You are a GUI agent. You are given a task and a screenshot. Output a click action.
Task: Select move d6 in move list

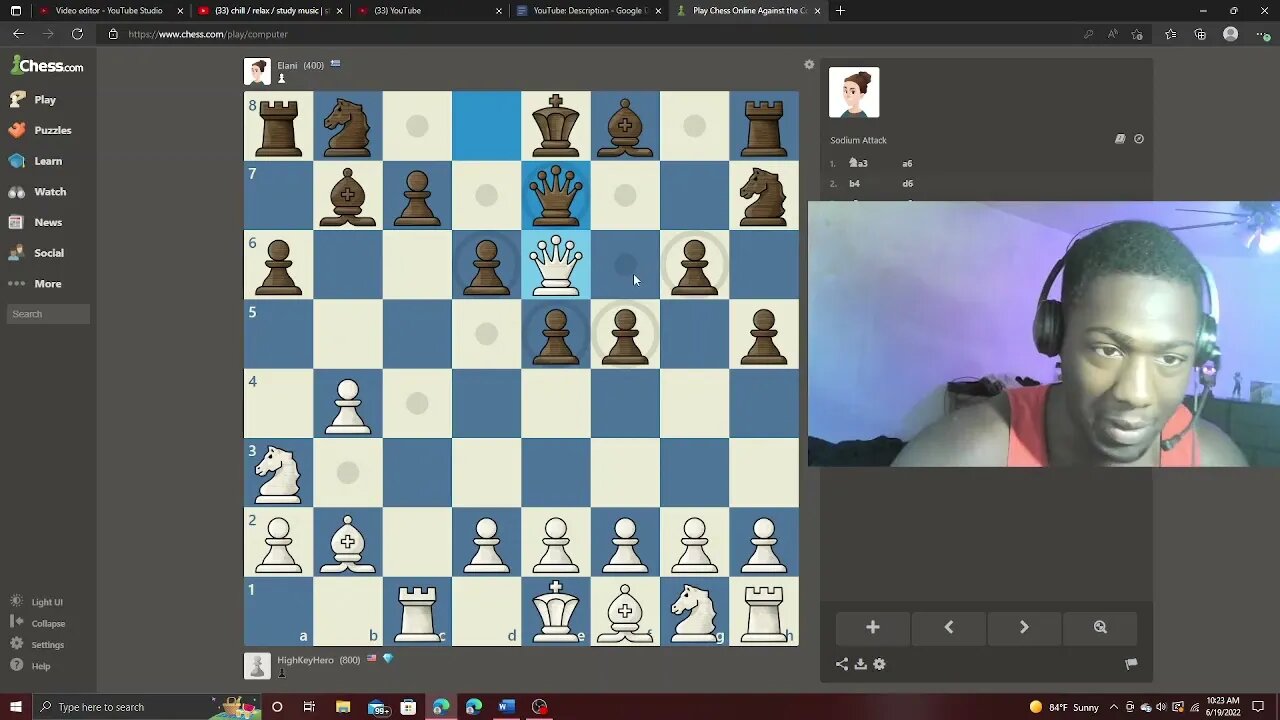point(907,183)
